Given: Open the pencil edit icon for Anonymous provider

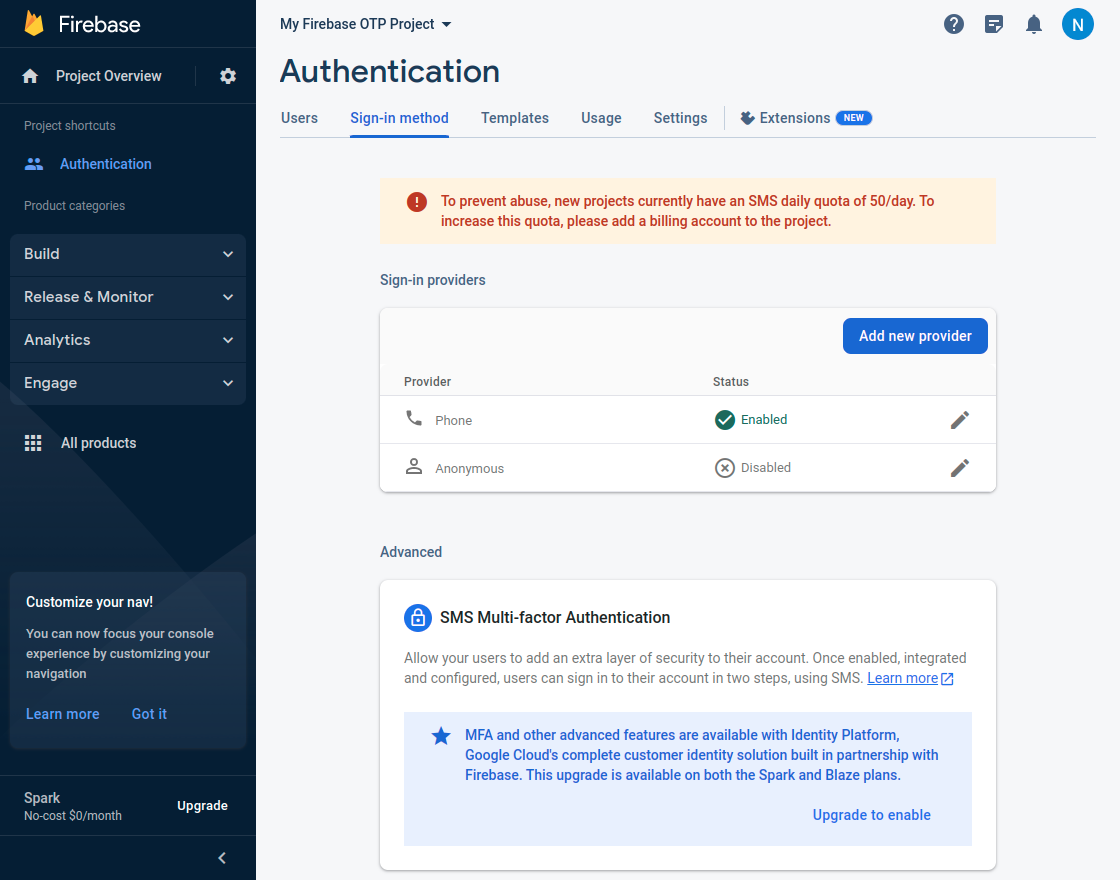Looking at the screenshot, I should click(x=960, y=467).
